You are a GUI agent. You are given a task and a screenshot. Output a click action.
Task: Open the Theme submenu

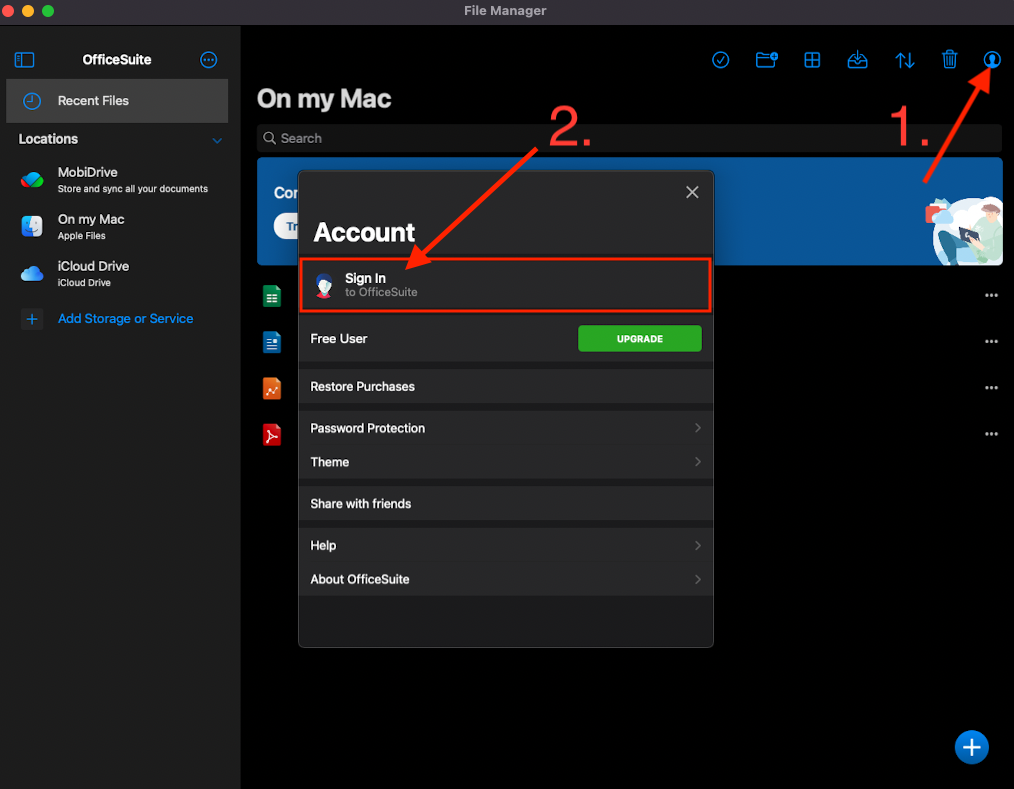(x=505, y=462)
